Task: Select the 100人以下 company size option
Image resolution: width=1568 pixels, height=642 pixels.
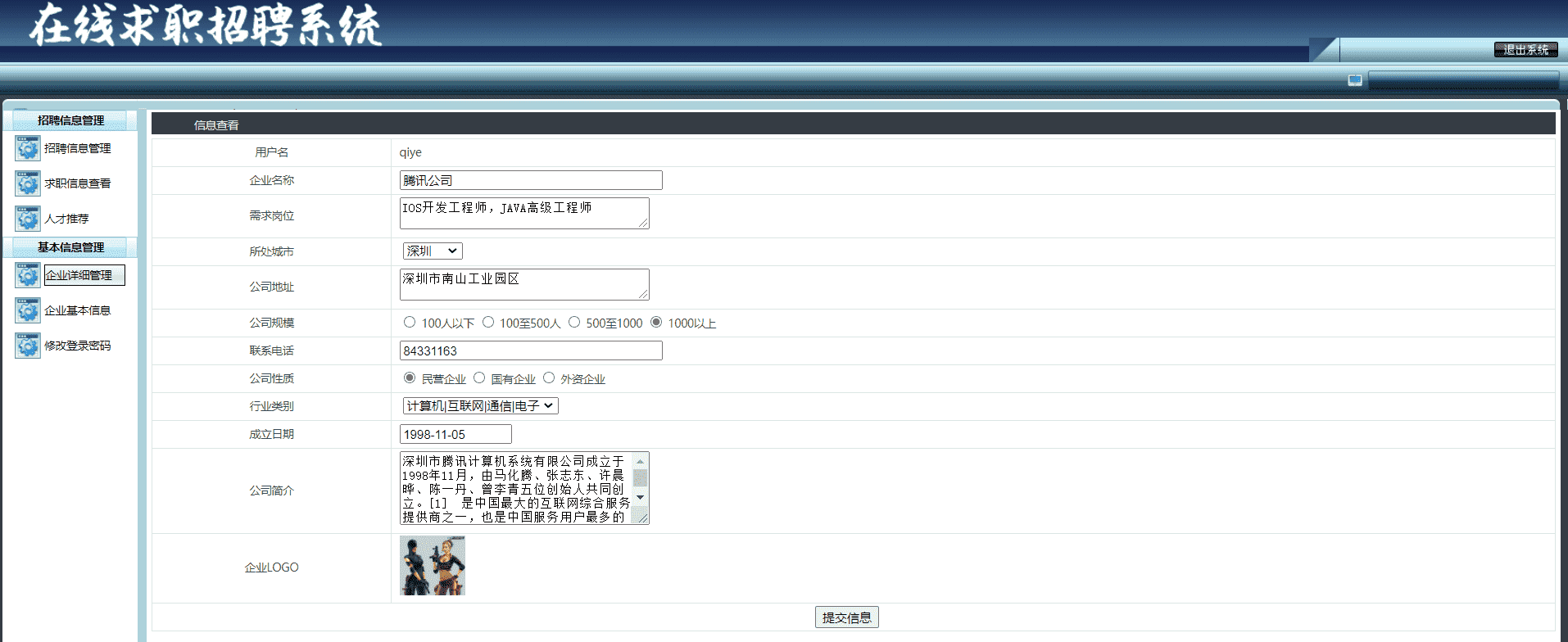Action: [410, 323]
